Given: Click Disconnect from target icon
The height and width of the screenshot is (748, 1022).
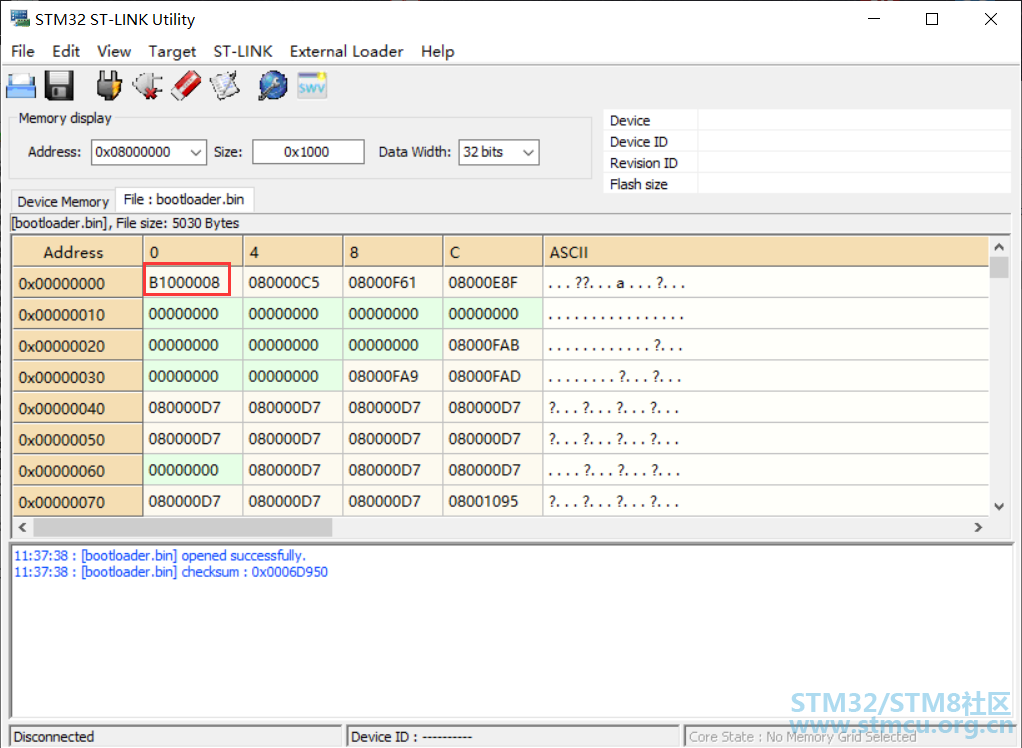Looking at the screenshot, I should click(148, 85).
